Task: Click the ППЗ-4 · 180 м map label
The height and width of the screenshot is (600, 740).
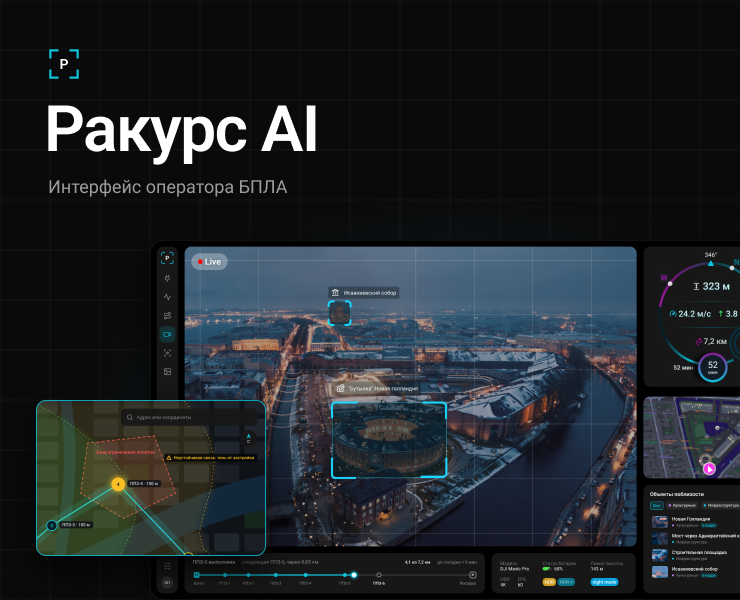Action: [x=144, y=483]
